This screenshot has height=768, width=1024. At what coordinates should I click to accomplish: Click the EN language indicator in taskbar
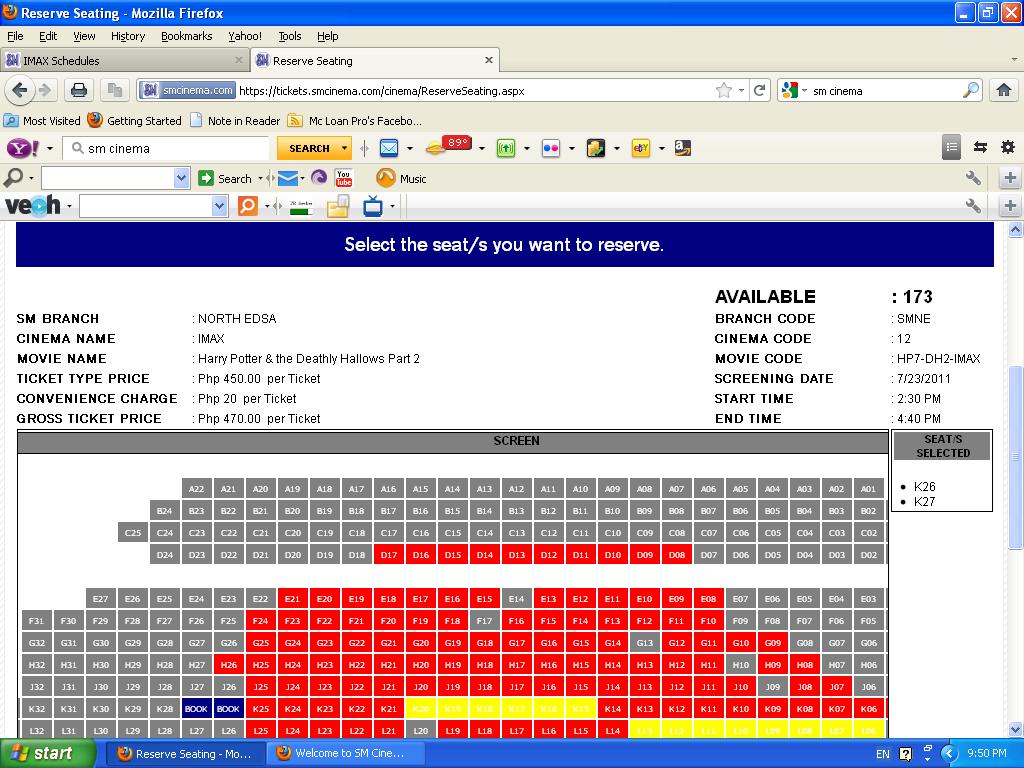tap(882, 754)
